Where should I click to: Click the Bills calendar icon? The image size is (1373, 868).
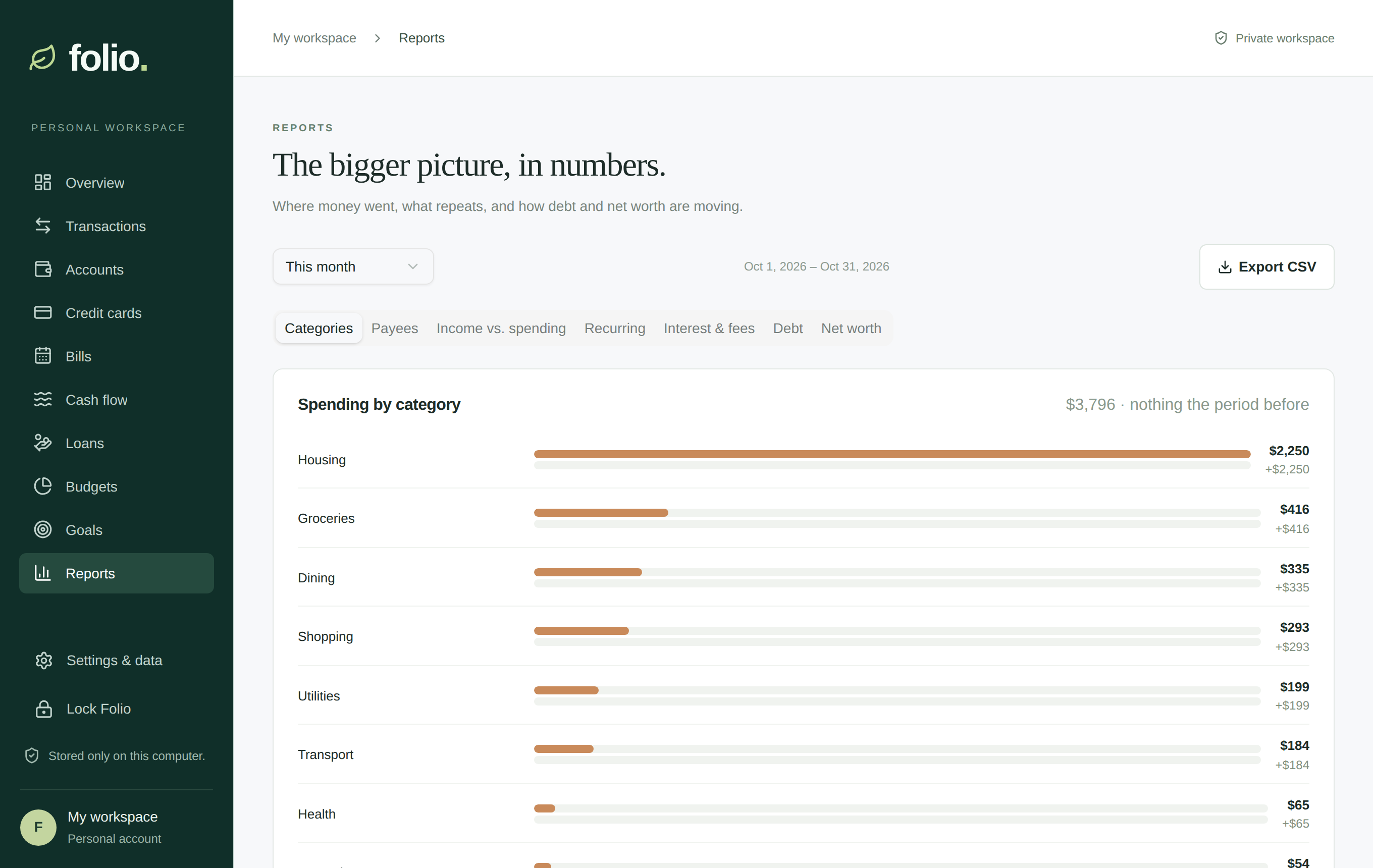coord(43,356)
